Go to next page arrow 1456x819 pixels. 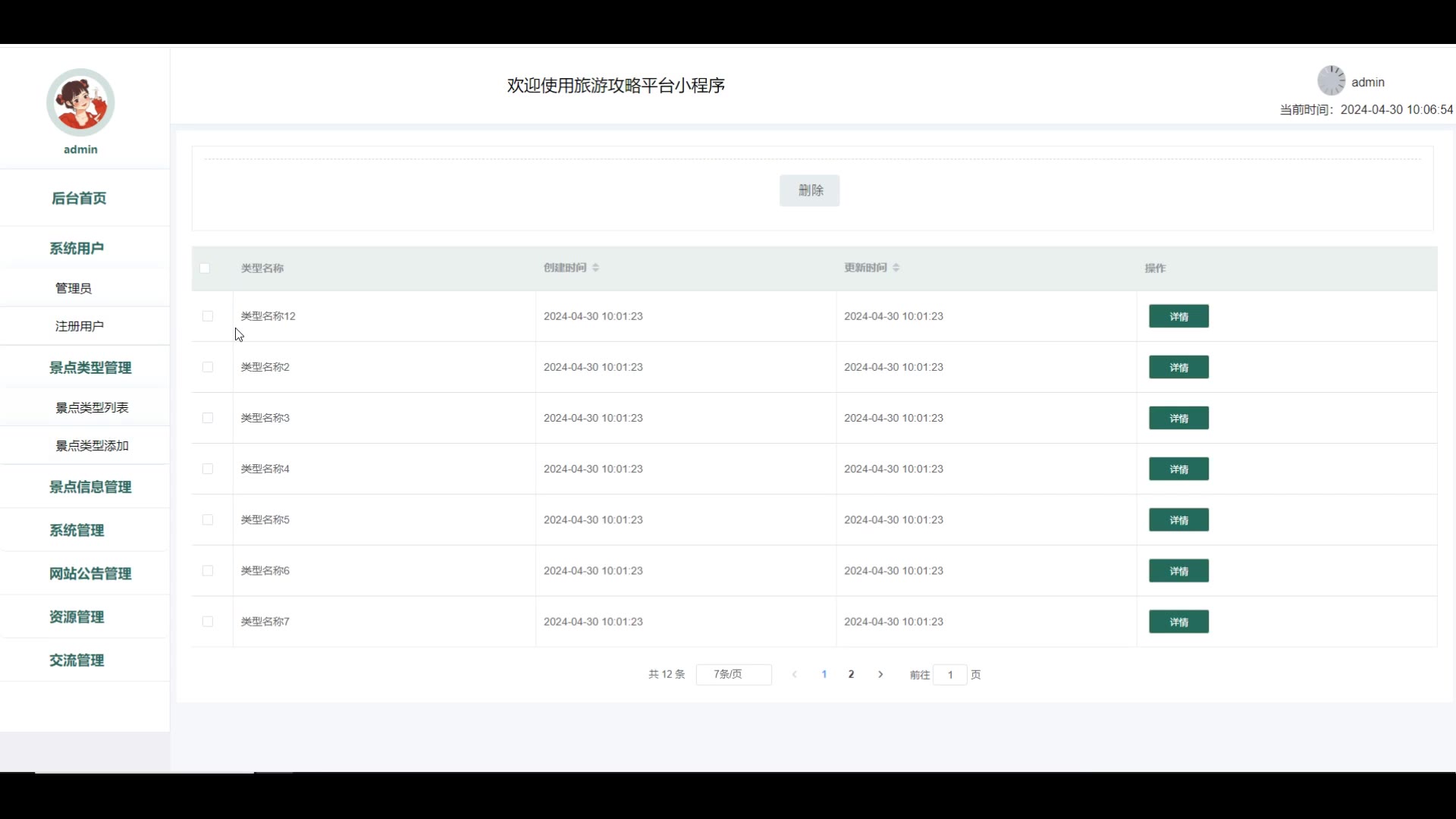(x=880, y=674)
